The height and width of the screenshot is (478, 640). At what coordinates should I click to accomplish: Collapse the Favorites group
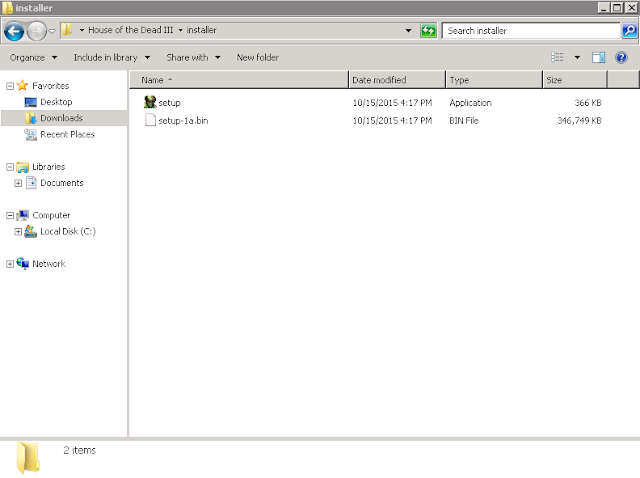tap(10, 86)
